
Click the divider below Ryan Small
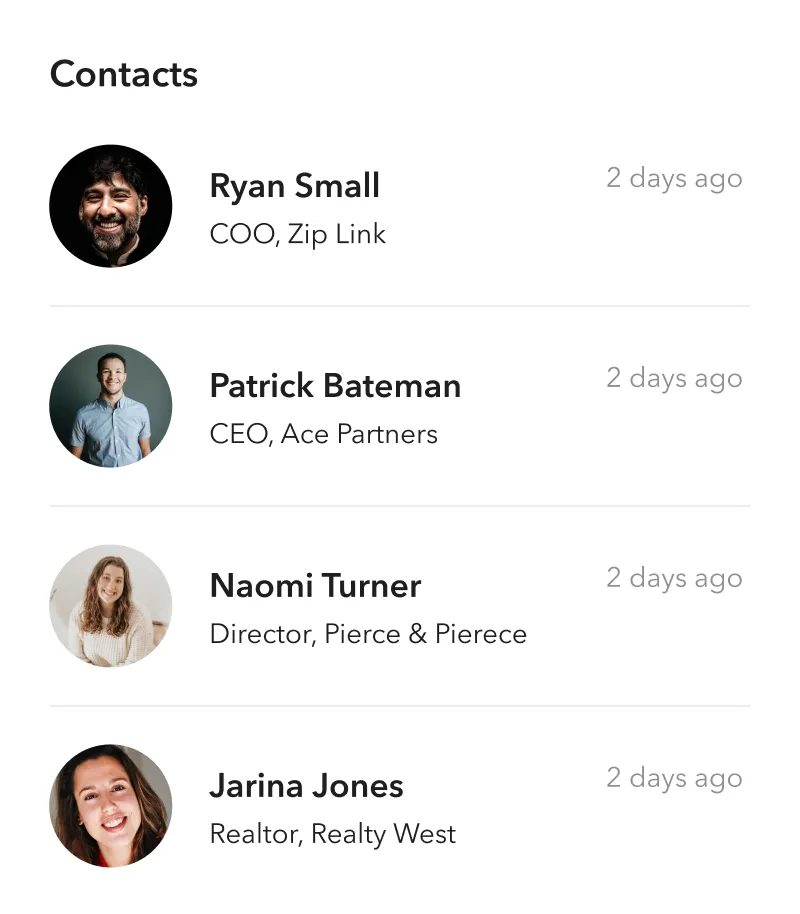pyautogui.click(x=400, y=305)
